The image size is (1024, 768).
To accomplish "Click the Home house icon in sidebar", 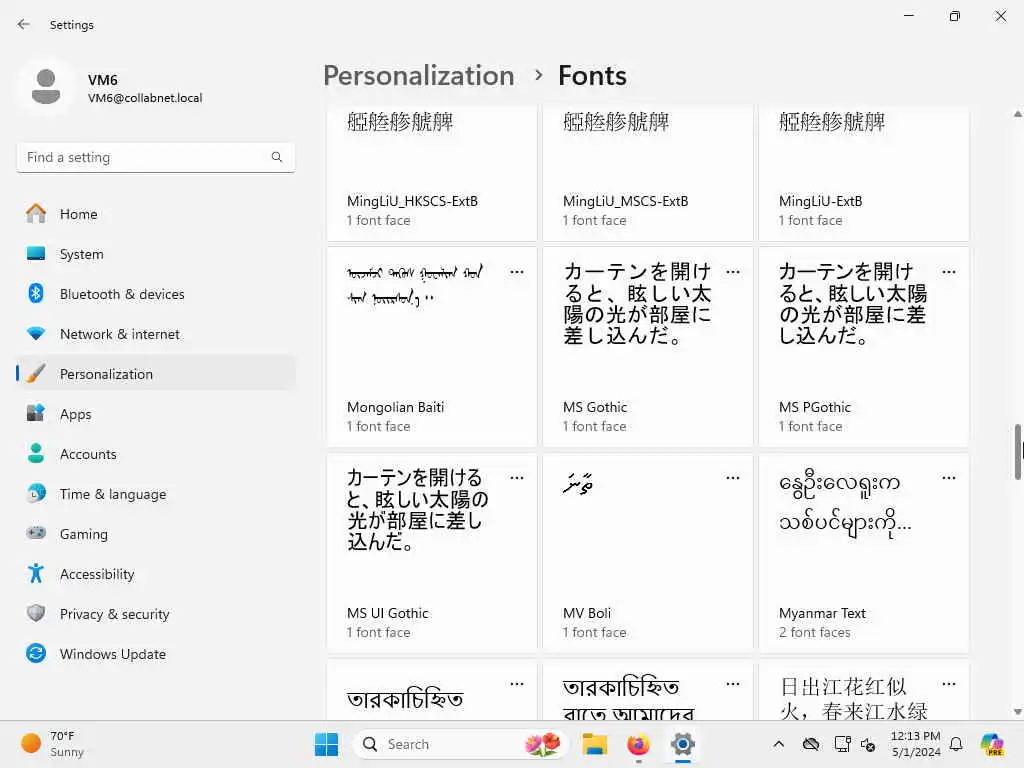I will click(x=36, y=214).
